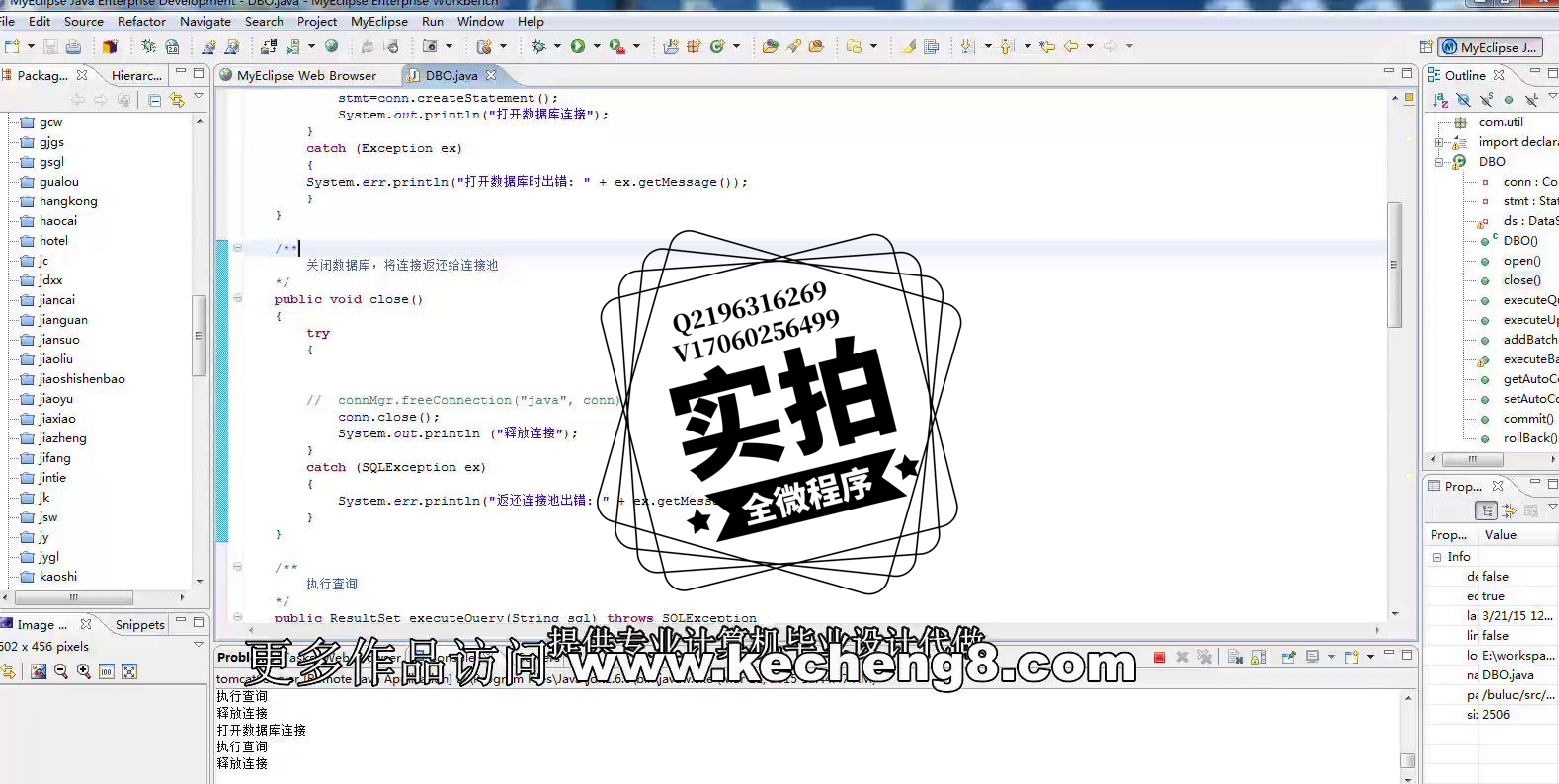Select the MyEclipse Java perspective button

(x=1490, y=46)
